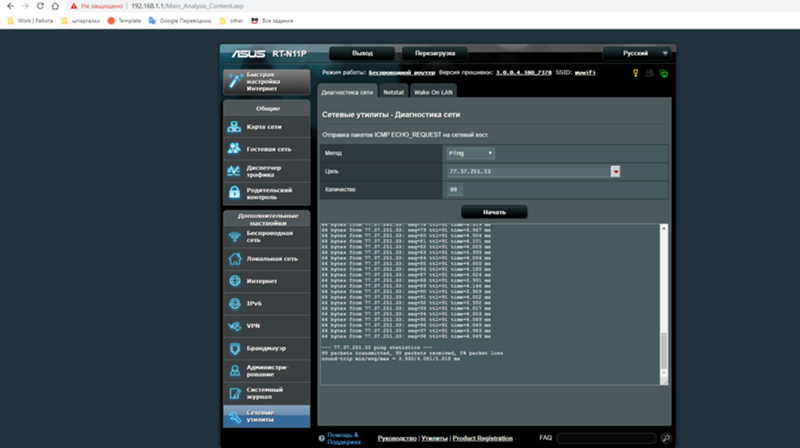Open the other bookmark folder
Image resolution: width=800 pixels, height=448 pixels.
pyautogui.click(x=231, y=21)
